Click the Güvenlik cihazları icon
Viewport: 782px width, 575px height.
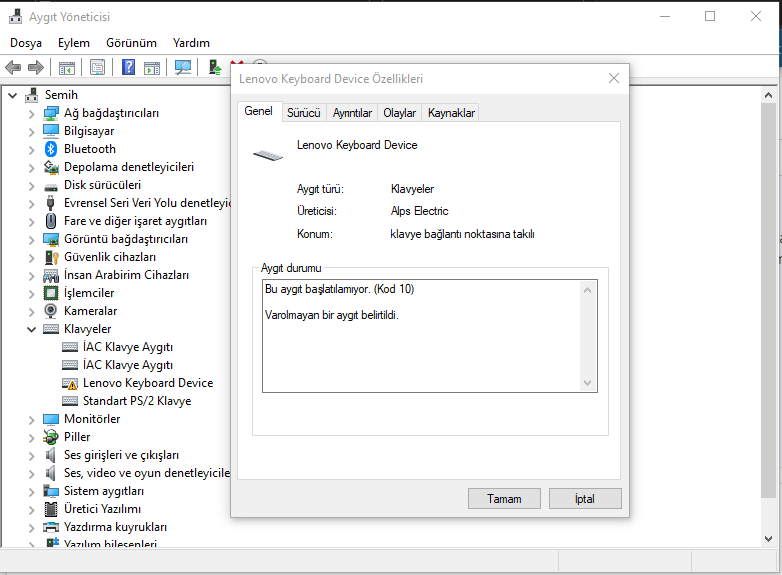tap(51, 257)
